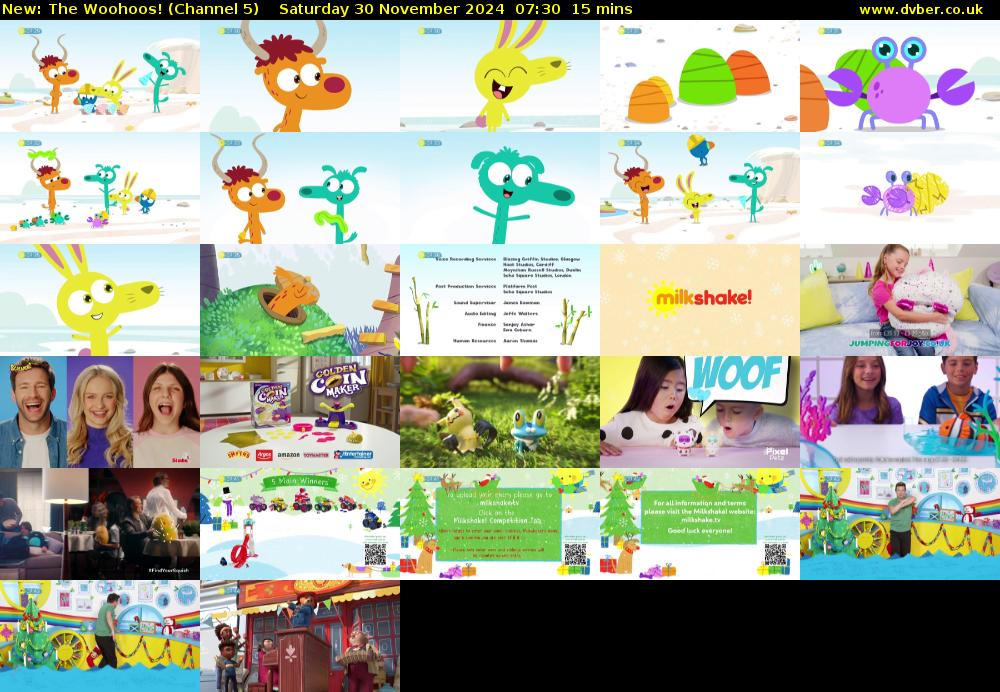Open thumbnail of green and orange shells
The width and height of the screenshot is (1000, 692).
pyautogui.click(x=700, y=76)
